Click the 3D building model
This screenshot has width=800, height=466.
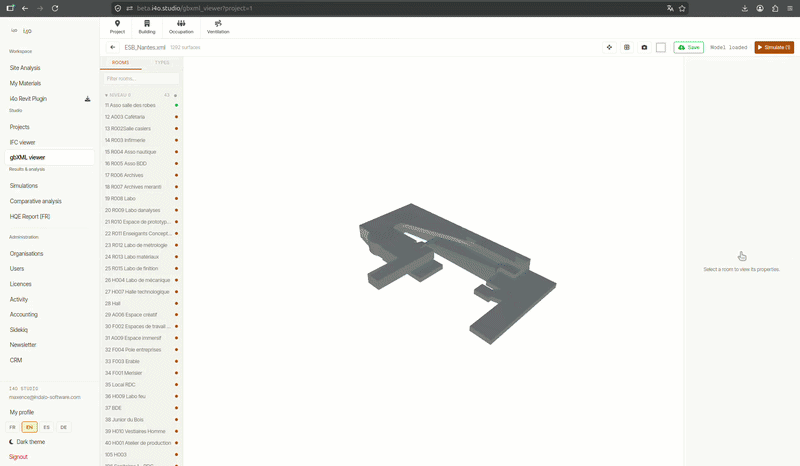(x=457, y=273)
